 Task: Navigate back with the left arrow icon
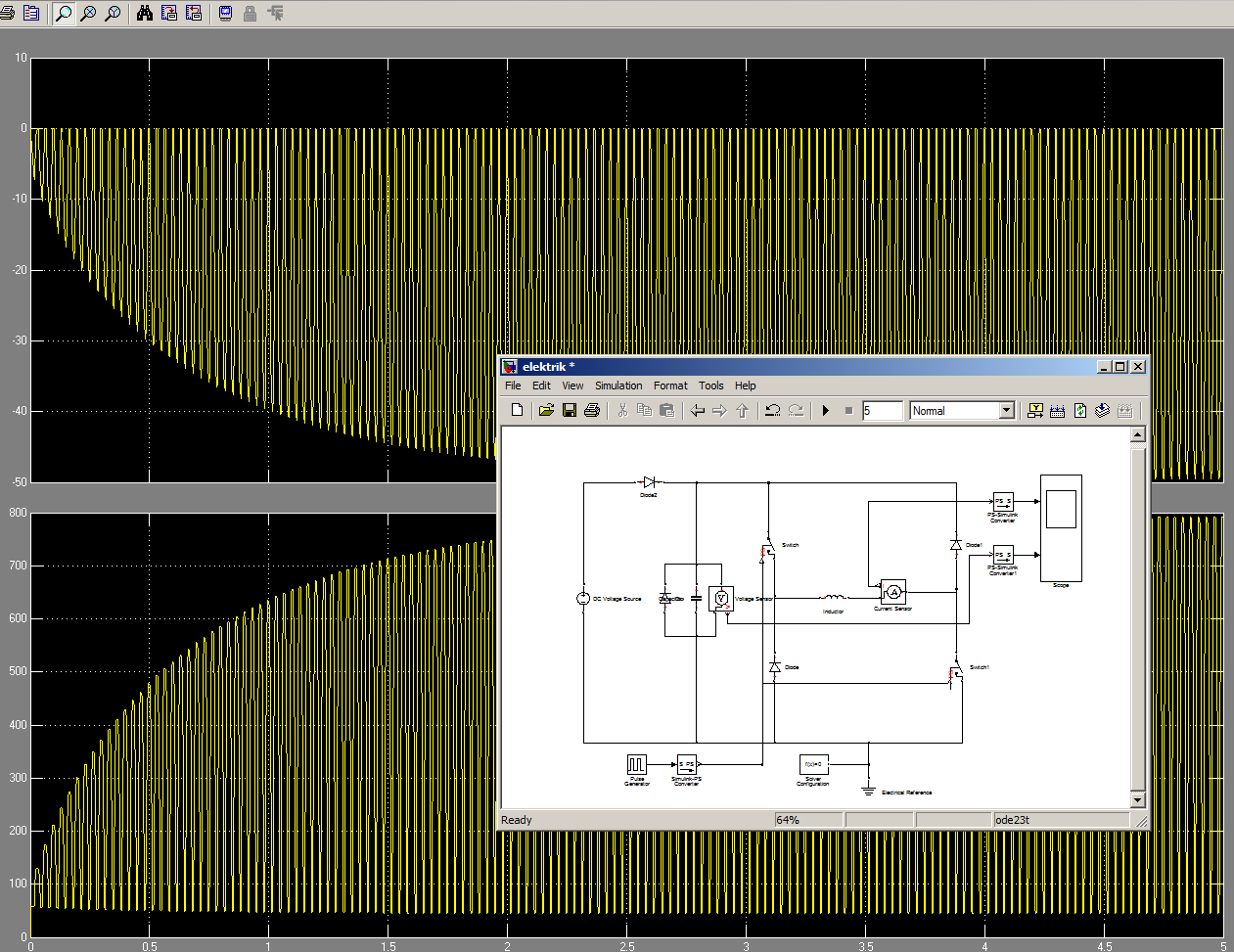tap(697, 411)
